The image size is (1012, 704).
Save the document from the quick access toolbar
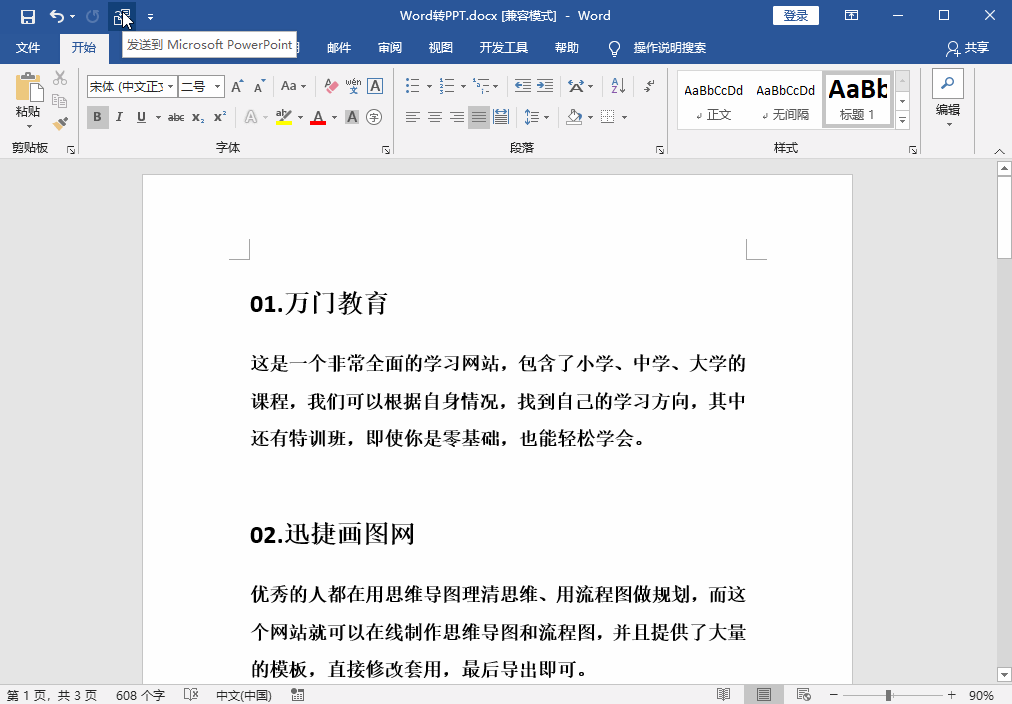(x=28, y=16)
